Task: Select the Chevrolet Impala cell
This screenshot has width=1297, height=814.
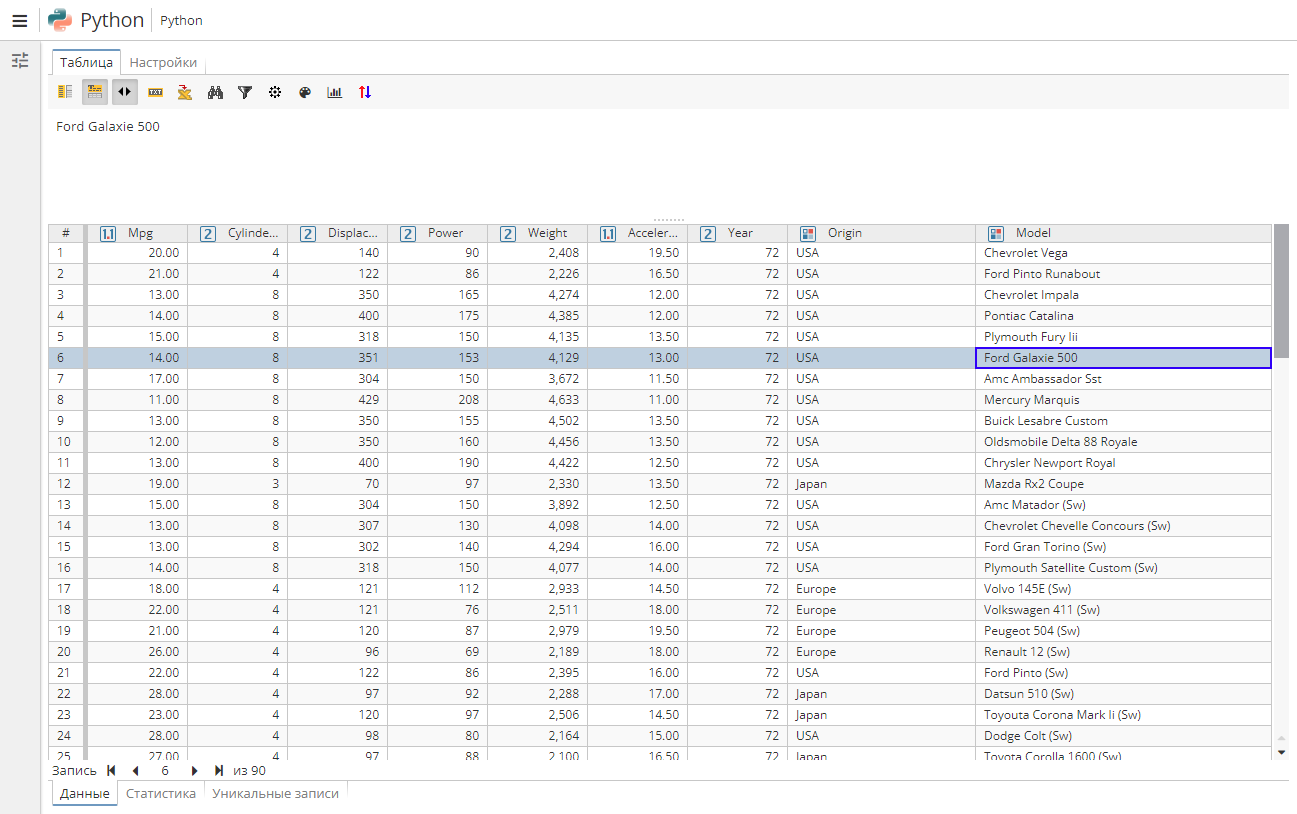Action: (1124, 295)
